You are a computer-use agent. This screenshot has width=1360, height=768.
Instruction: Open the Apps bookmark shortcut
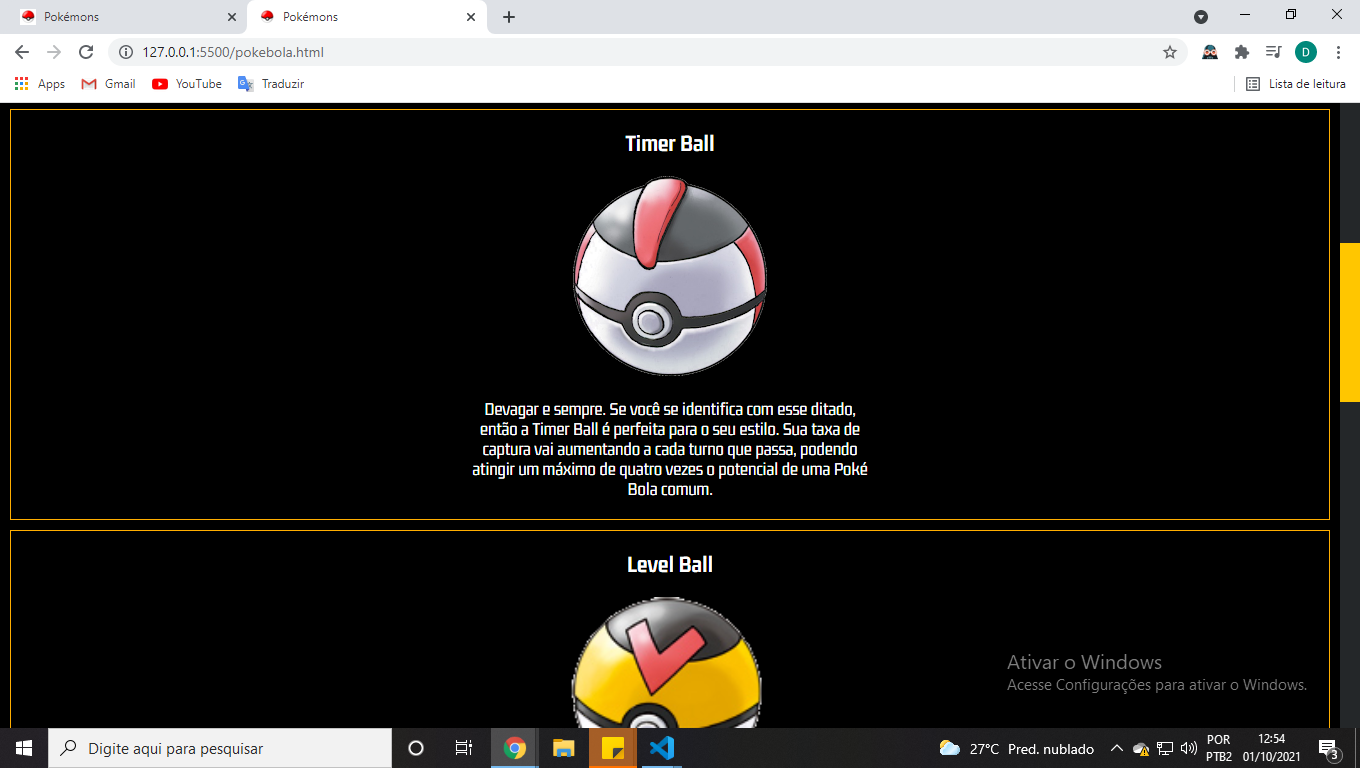[40, 84]
